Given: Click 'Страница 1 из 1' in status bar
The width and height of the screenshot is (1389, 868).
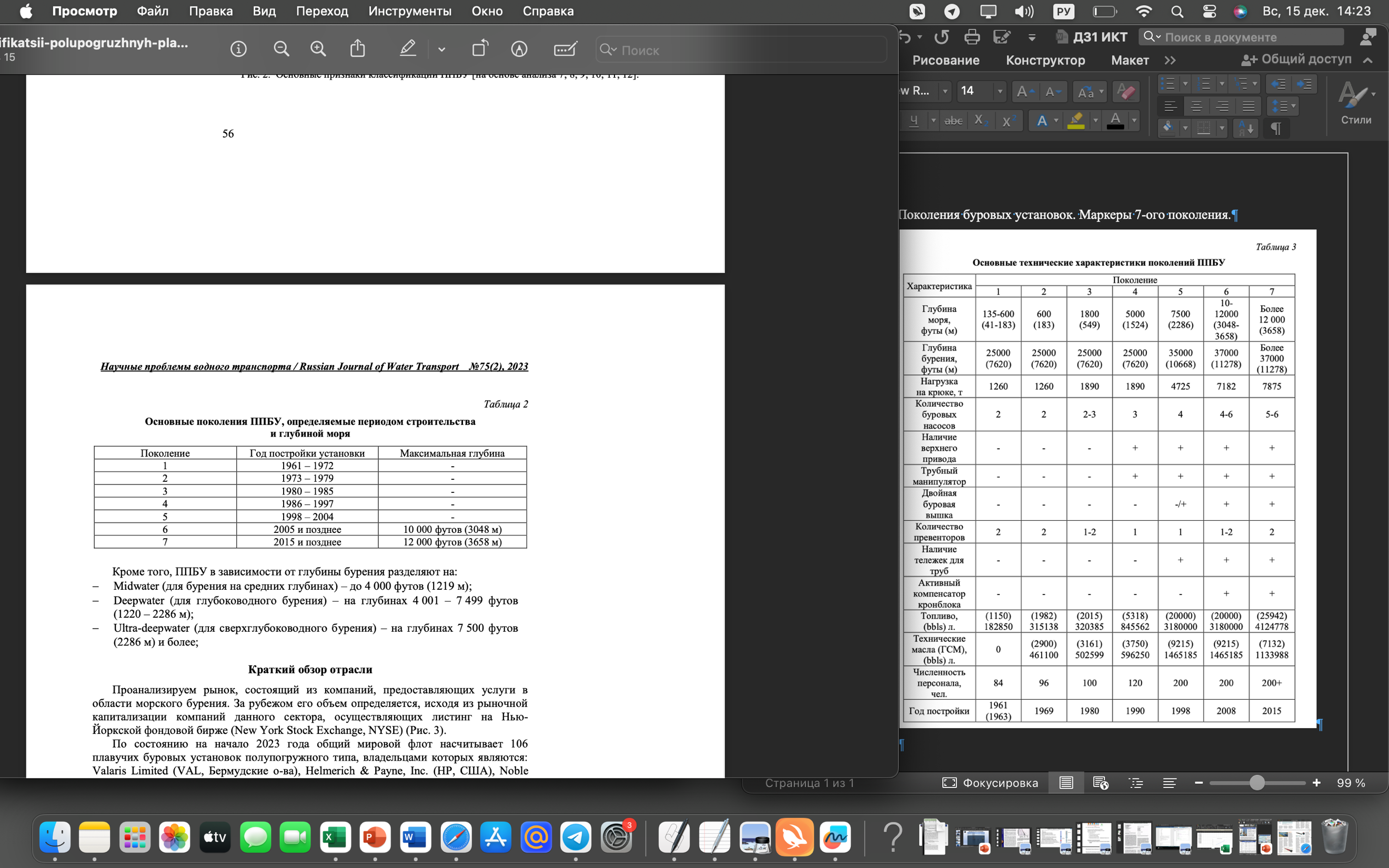Looking at the screenshot, I should pyautogui.click(x=809, y=782).
